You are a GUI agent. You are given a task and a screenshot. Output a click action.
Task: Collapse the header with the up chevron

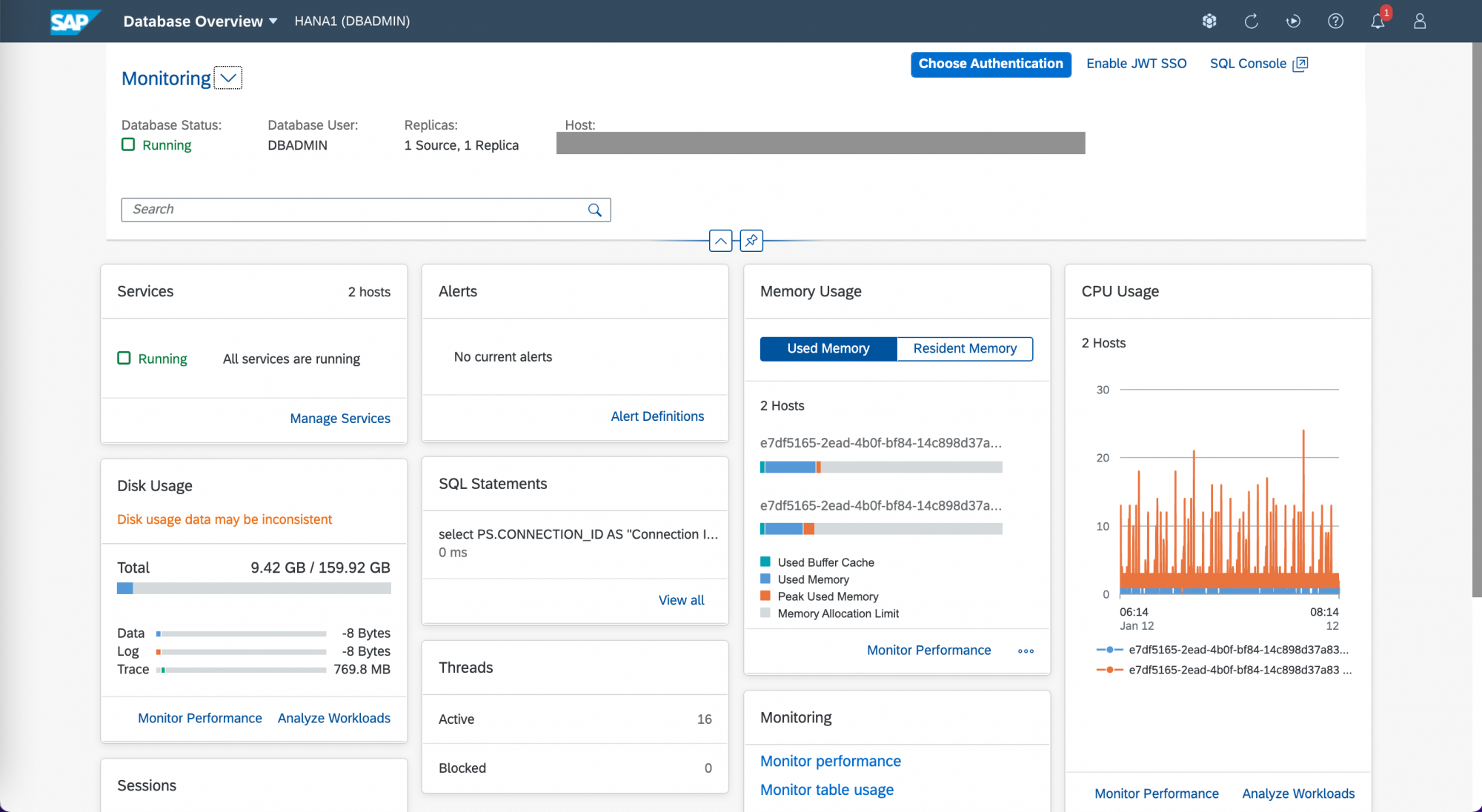click(x=720, y=241)
